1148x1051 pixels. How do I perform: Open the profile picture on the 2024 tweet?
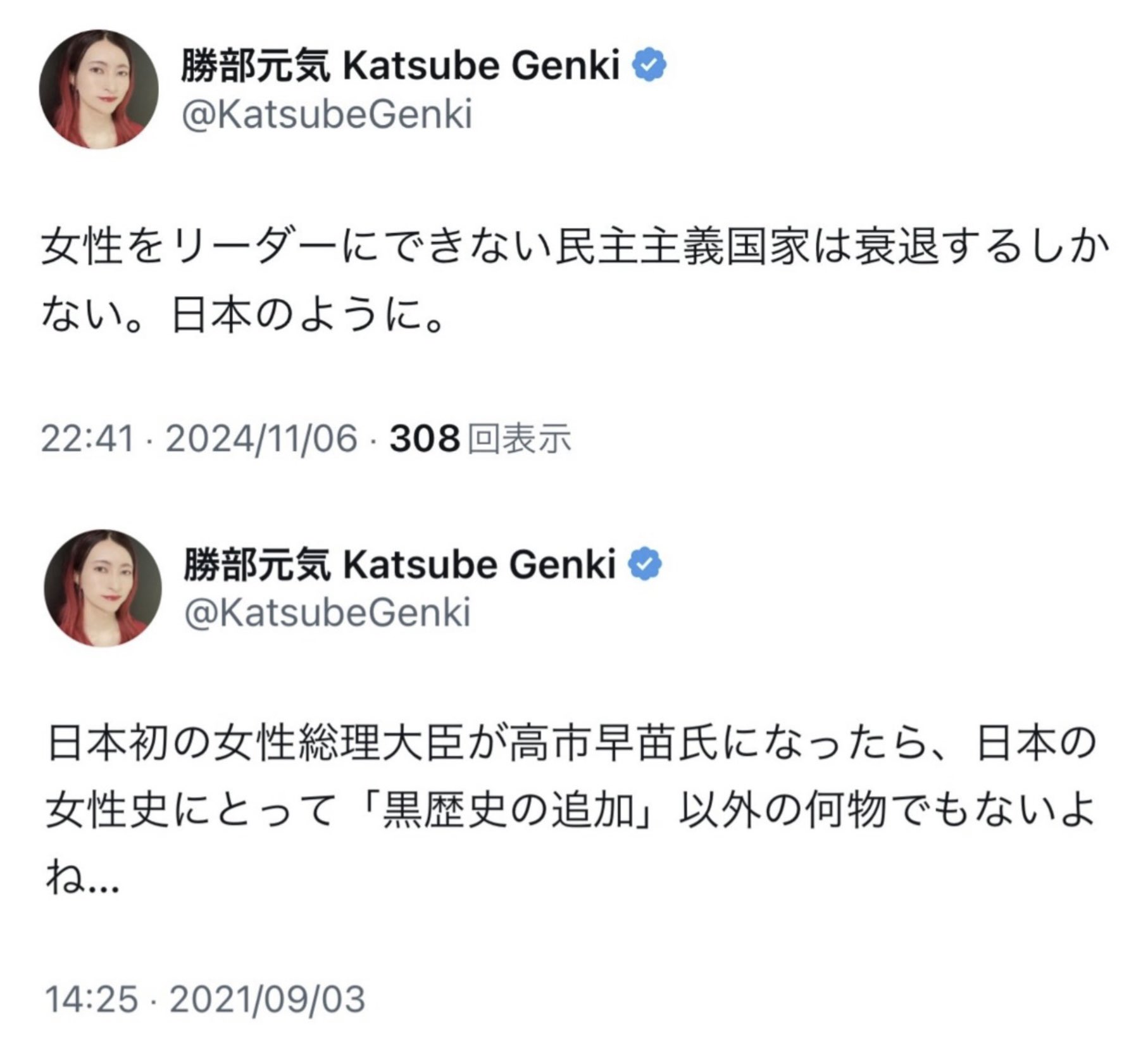[99, 89]
